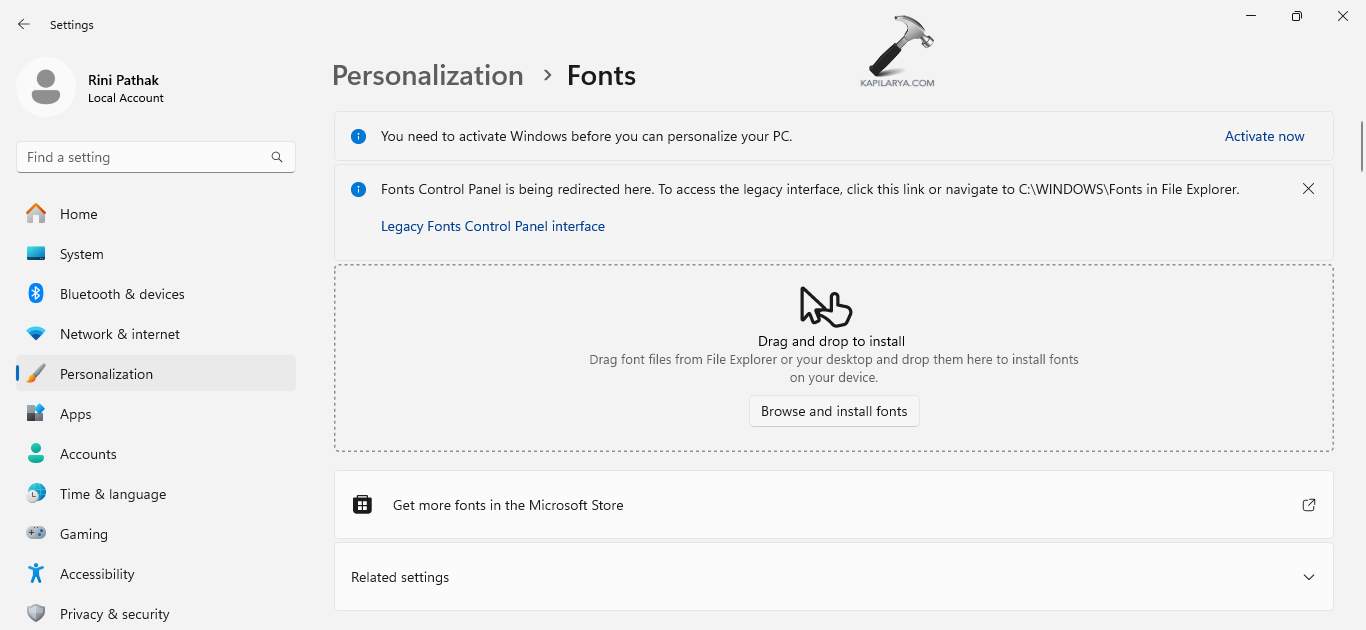Click the Personalization breadcrumb

(x=427, y=75)
